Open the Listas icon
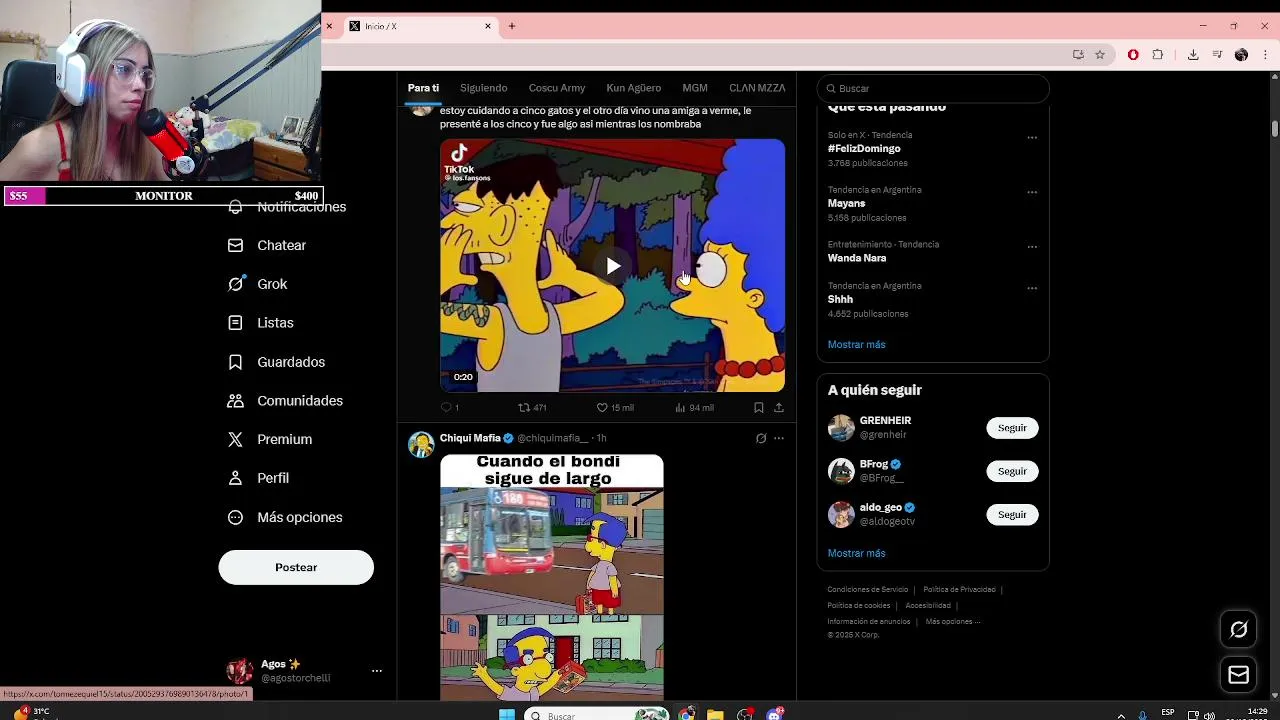Viewport: 1280px width, 720px height. [235, 323]
